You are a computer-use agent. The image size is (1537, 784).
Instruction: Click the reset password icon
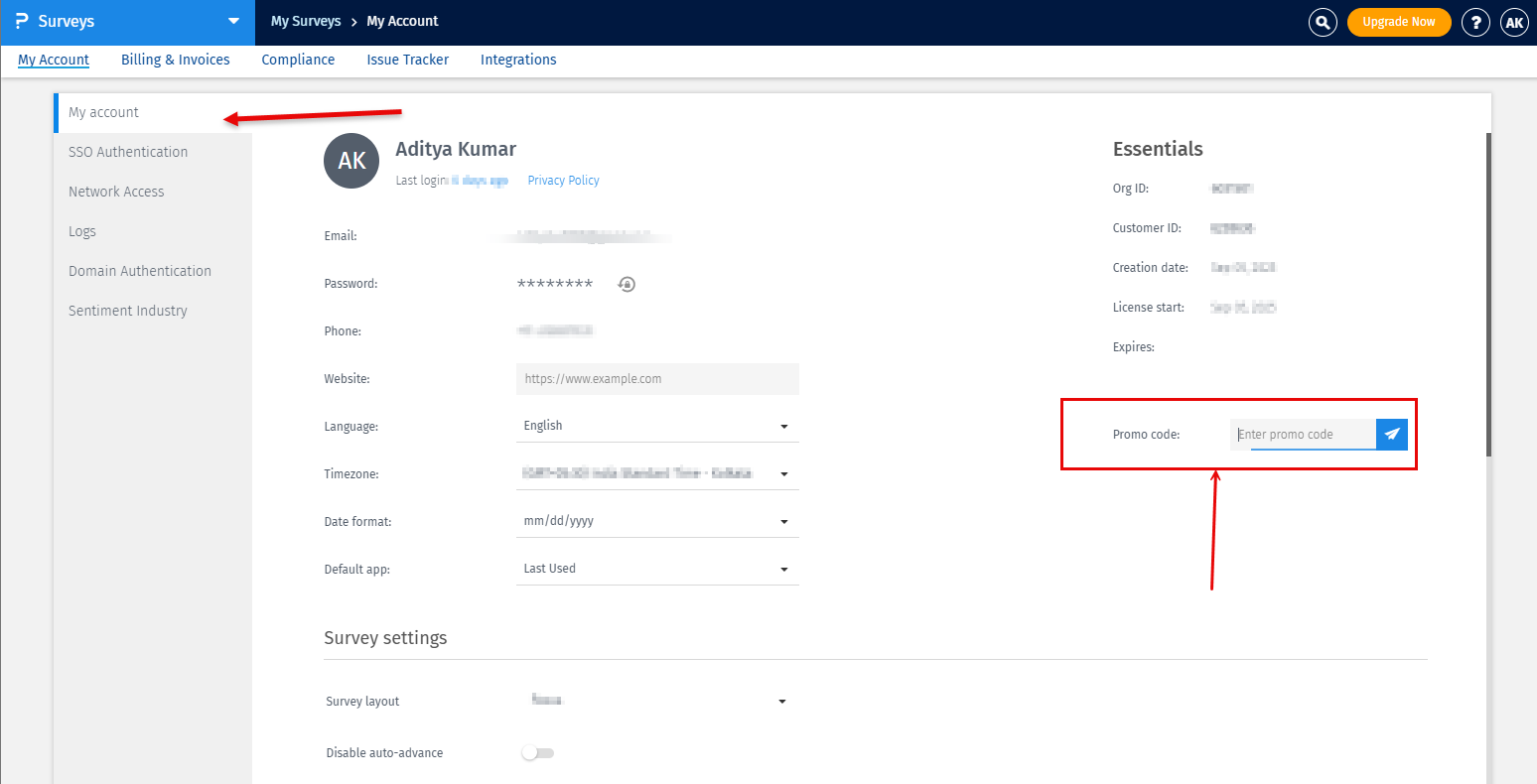tap(627, 284)
